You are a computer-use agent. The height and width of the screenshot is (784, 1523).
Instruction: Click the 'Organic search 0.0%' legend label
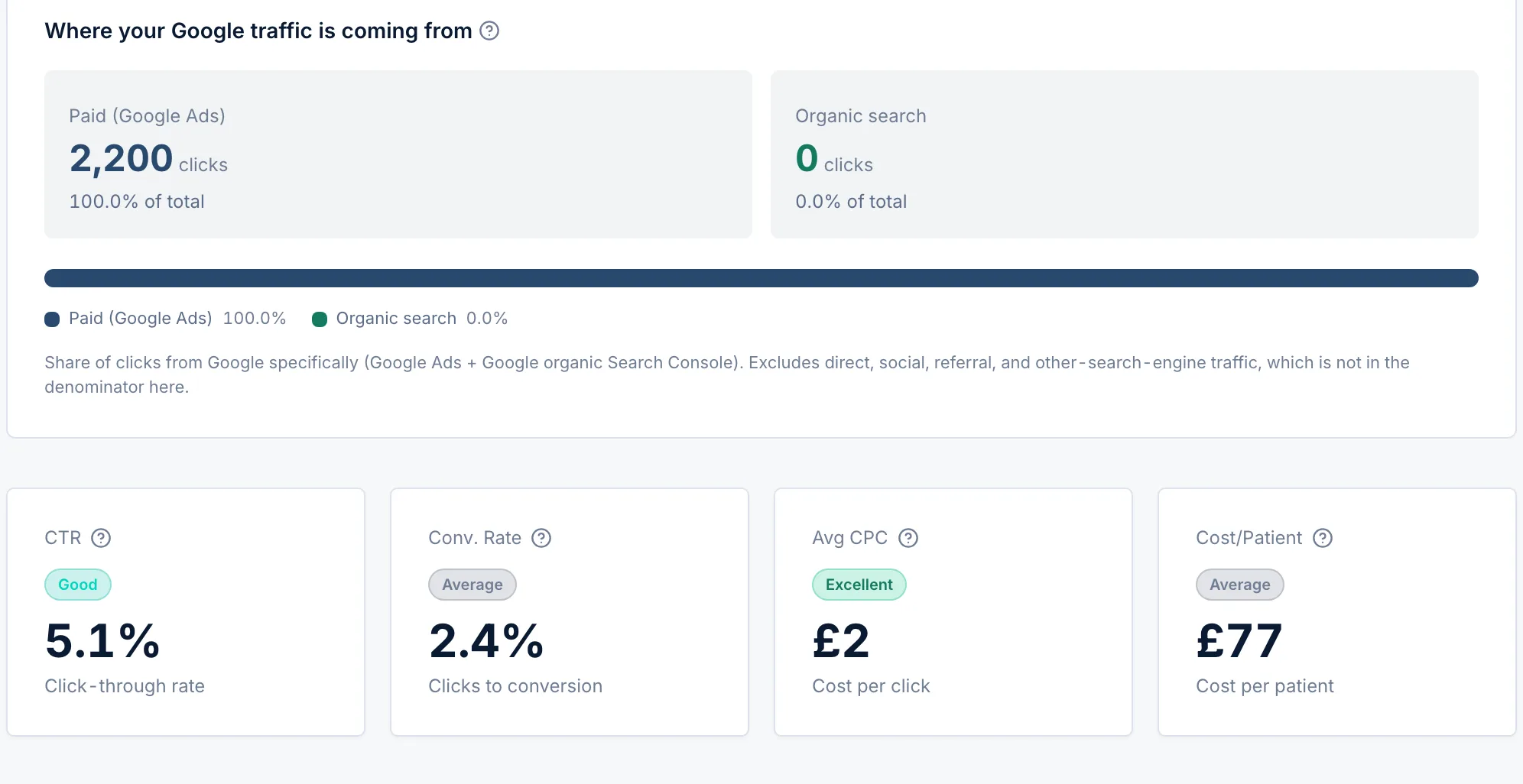[x=422, y=319]
